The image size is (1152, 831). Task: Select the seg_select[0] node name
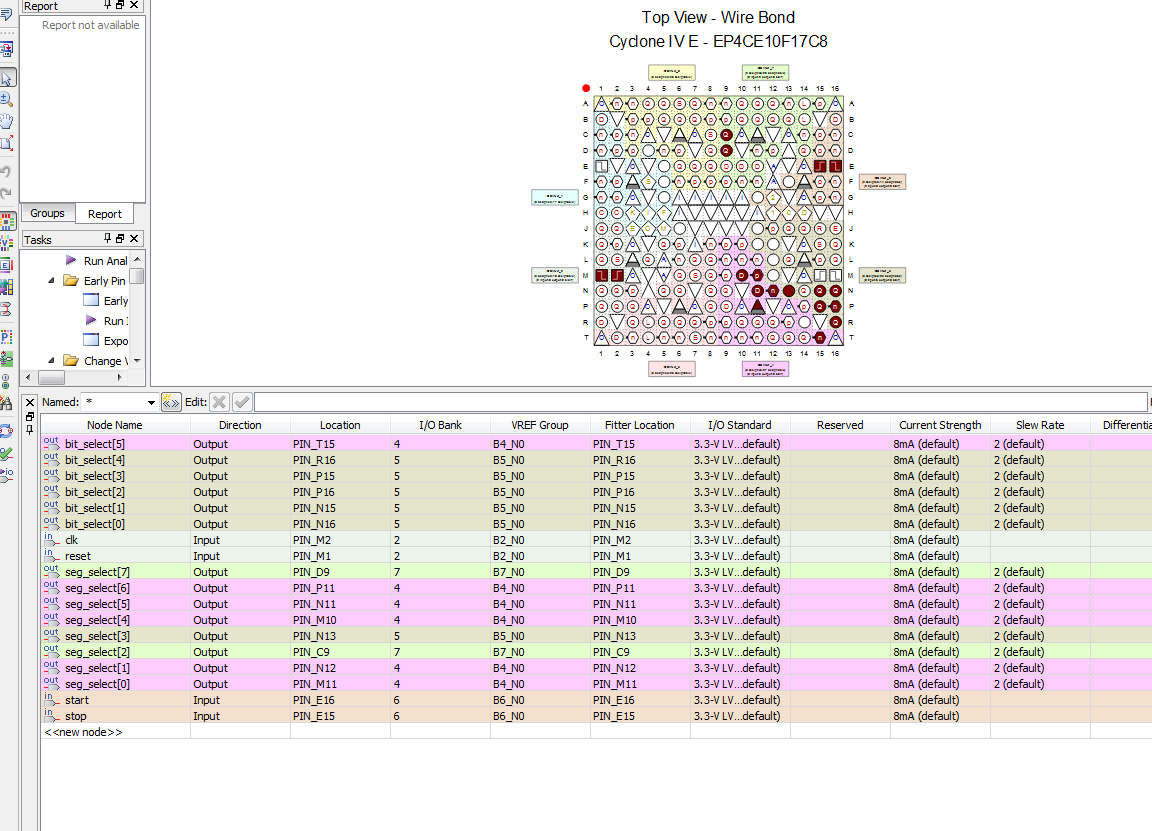coord(97,684)
